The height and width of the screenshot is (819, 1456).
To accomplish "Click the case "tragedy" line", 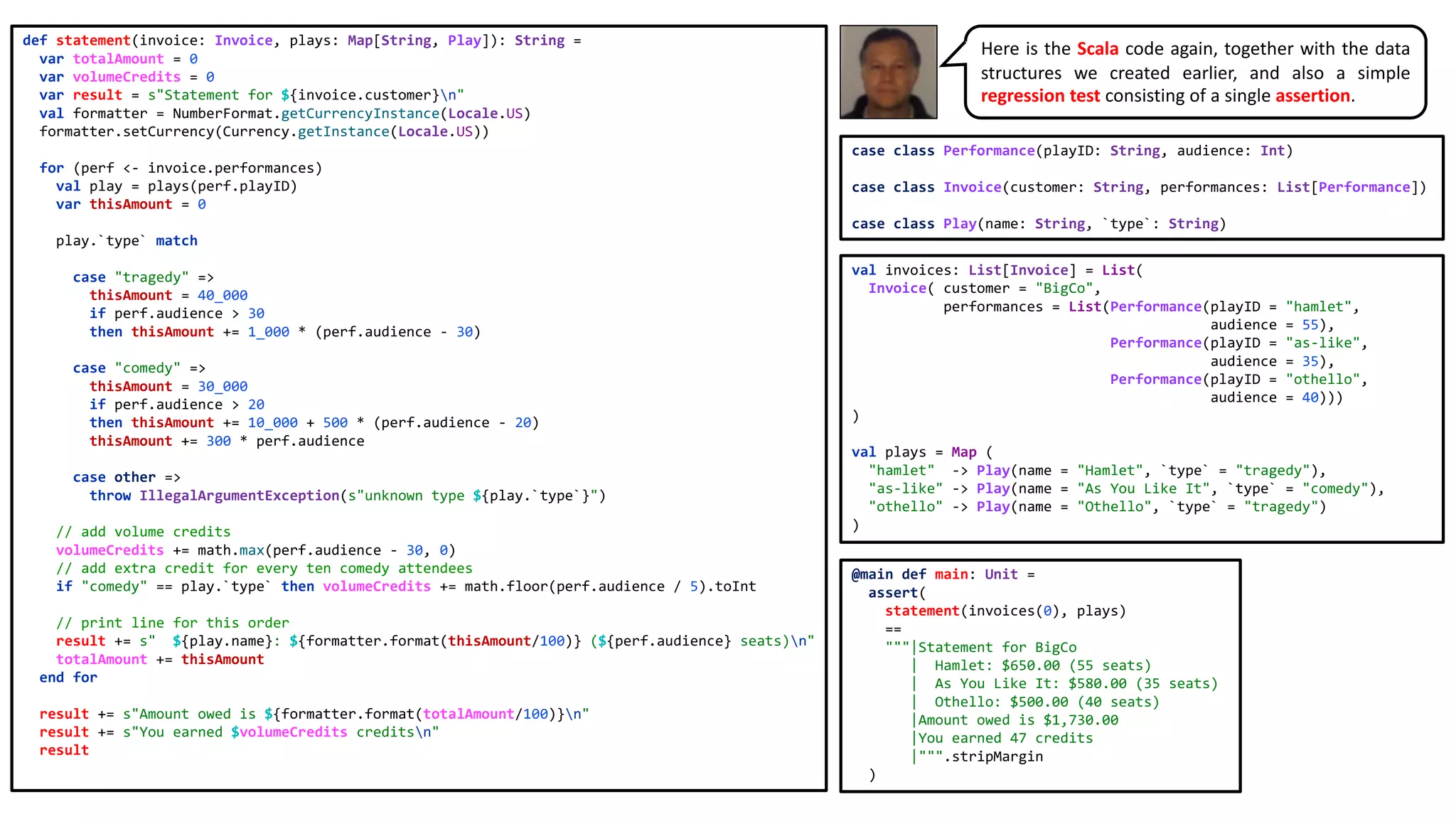I will [x=143, y=277].
